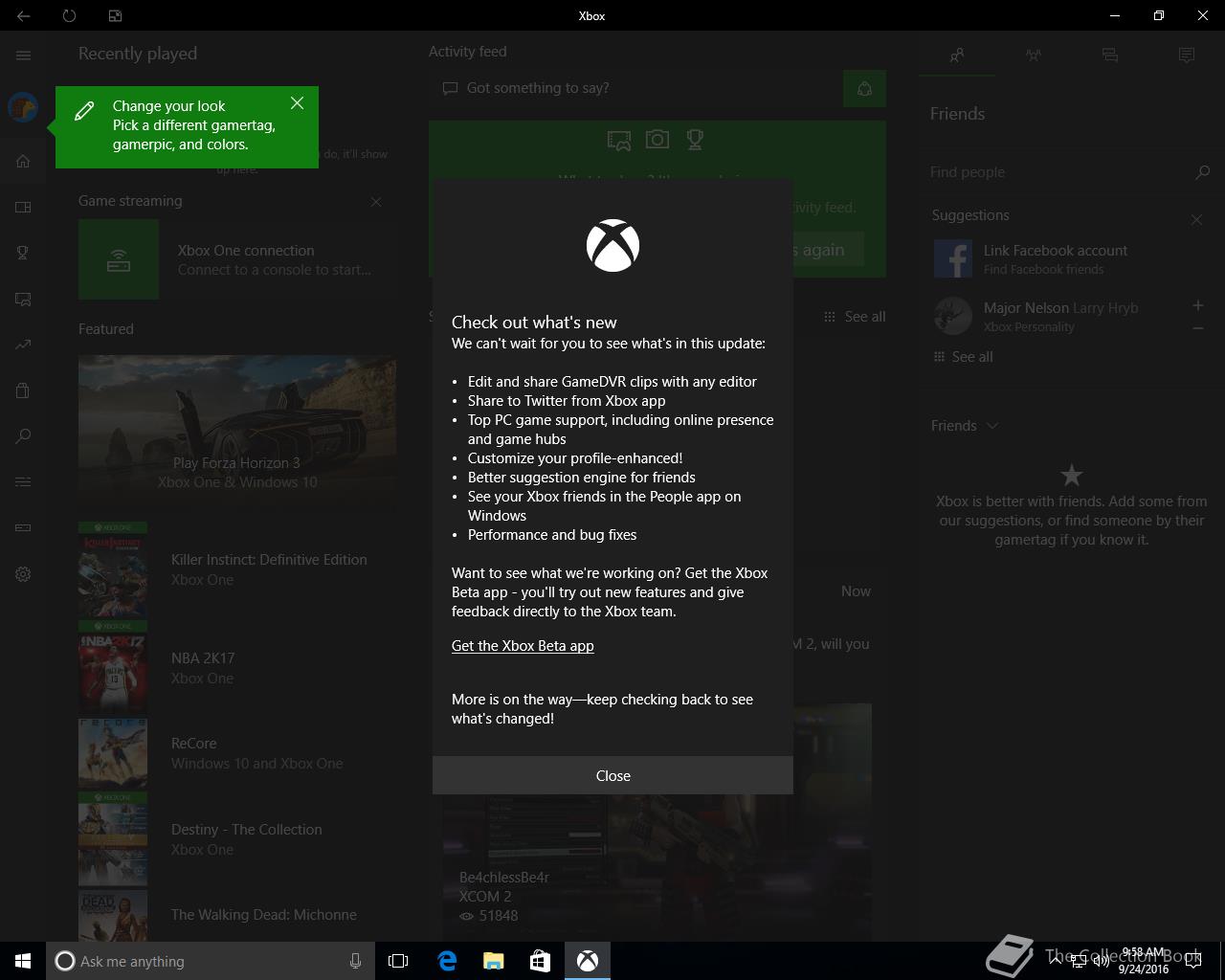The image size is (1225, 980).
Task: Click See all under Suggestions
Action: (x=964, y=357)
